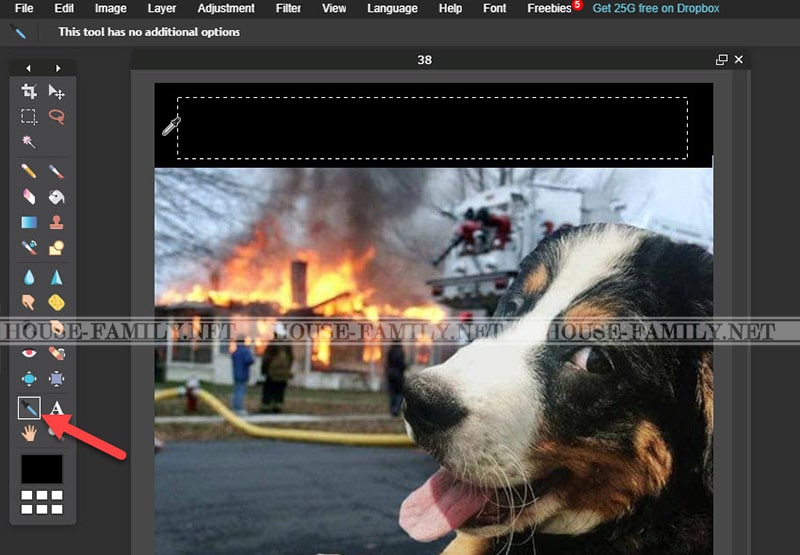This screenshot has height=555, width=800.
Task: Open the File menu
Action: 24,8
